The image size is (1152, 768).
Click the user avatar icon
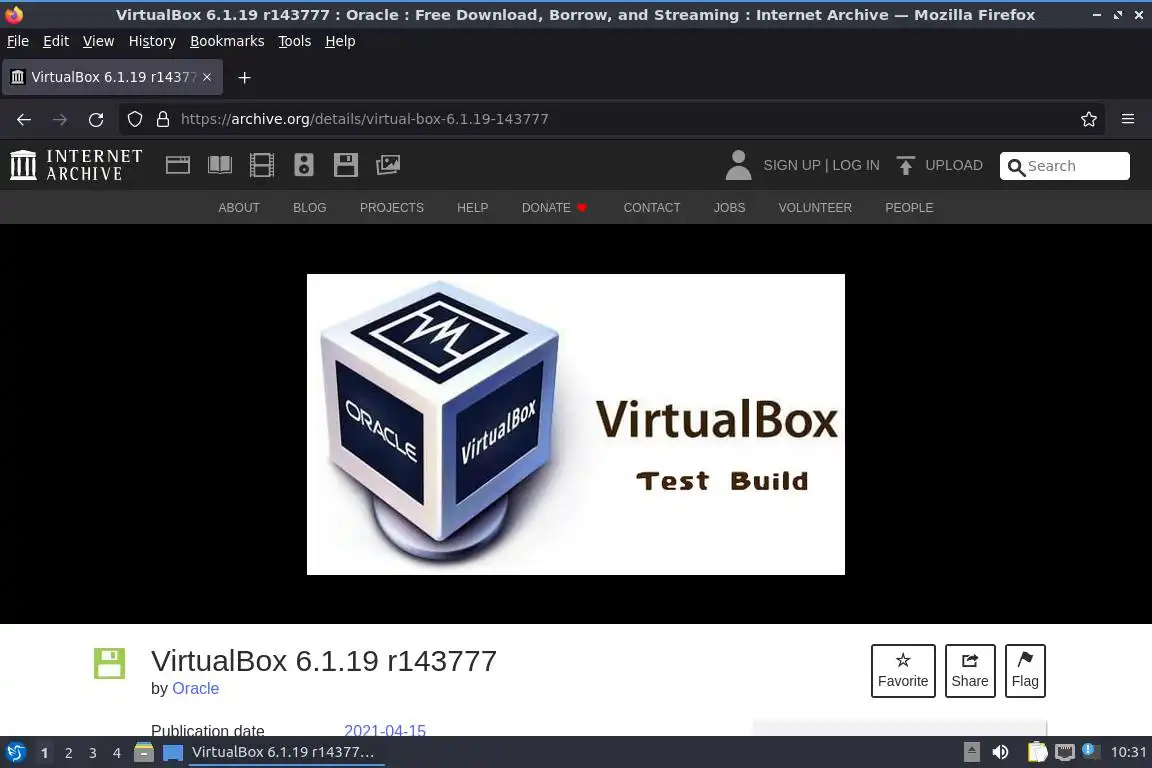tap(738, 165)
